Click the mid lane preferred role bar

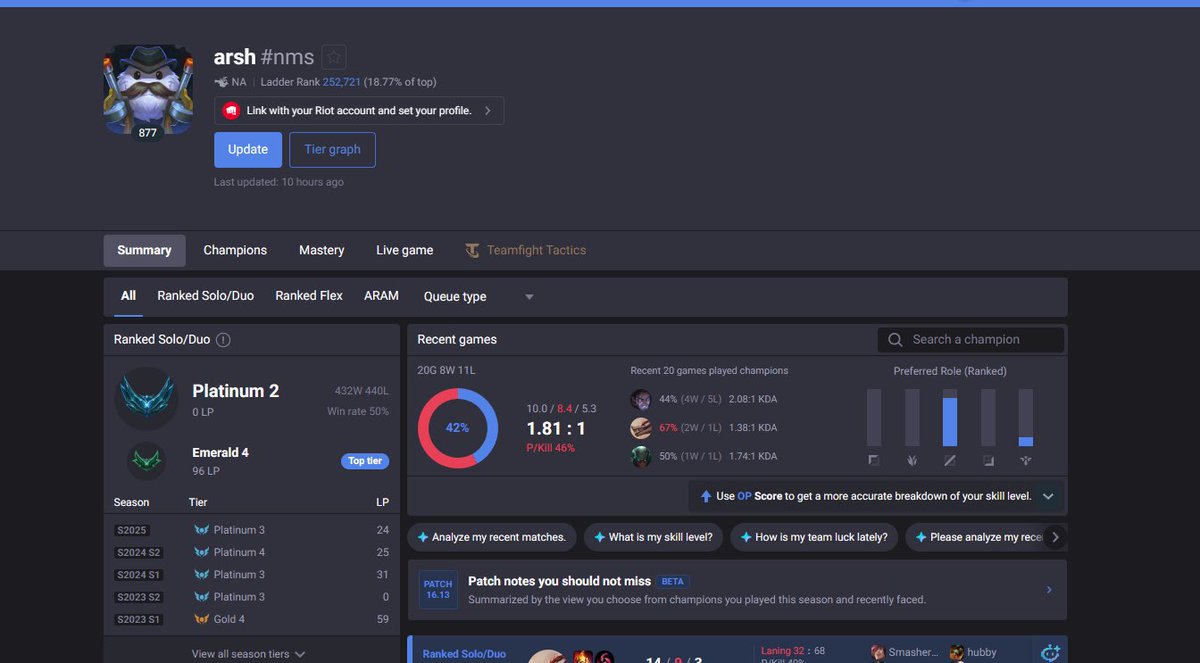[x=950, y=418]
